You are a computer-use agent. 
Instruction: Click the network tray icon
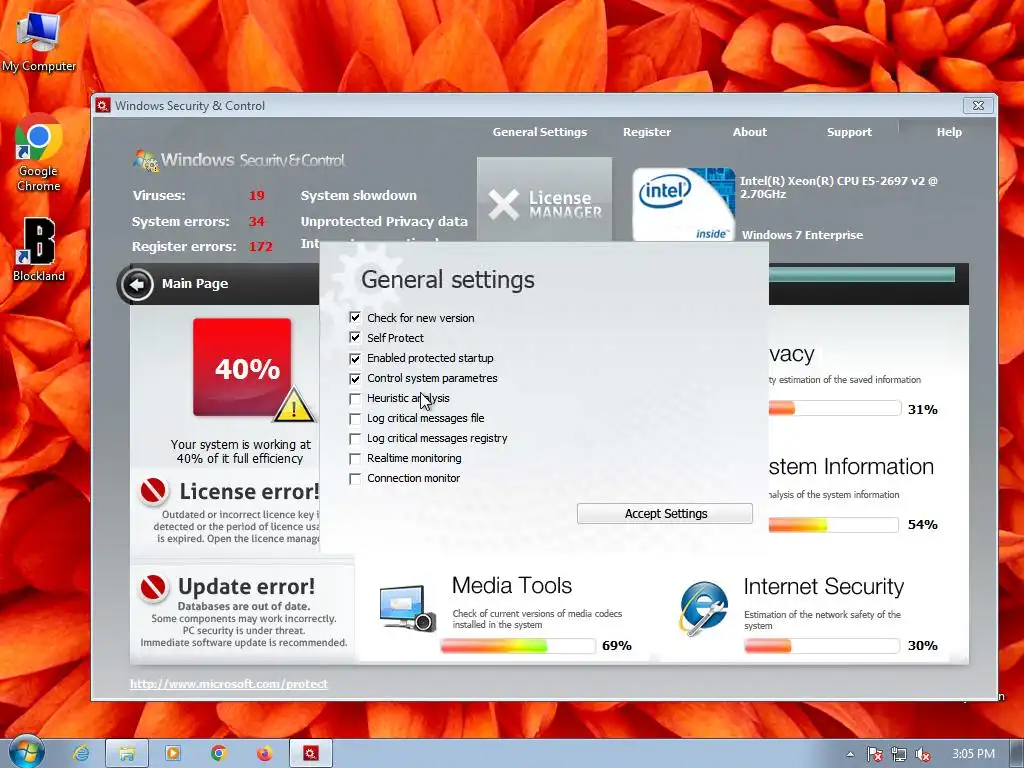899,754
